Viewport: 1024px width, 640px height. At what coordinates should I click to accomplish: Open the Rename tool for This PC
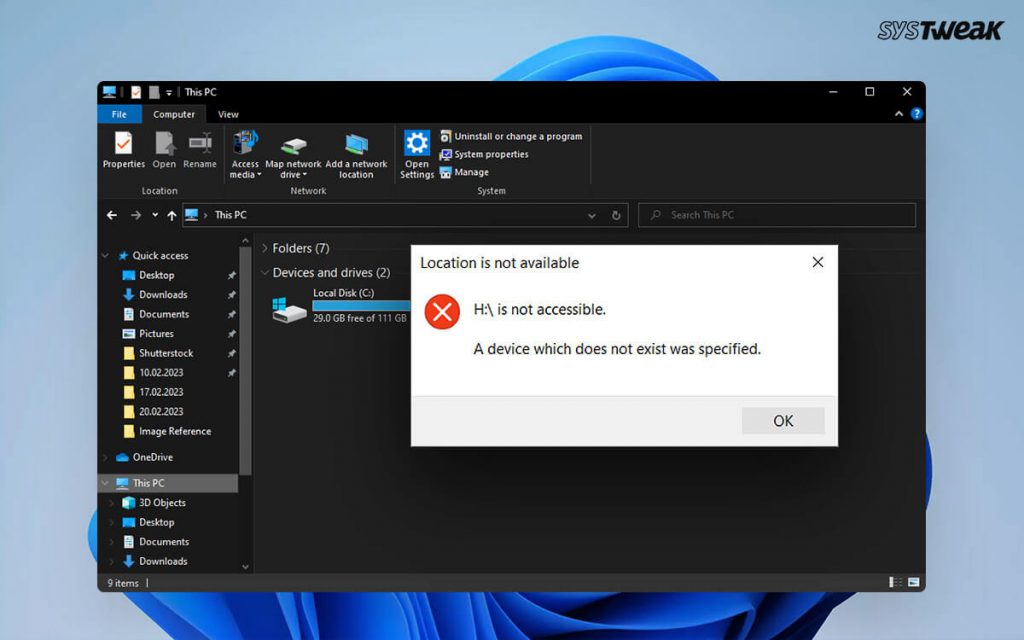click(200, 152)
